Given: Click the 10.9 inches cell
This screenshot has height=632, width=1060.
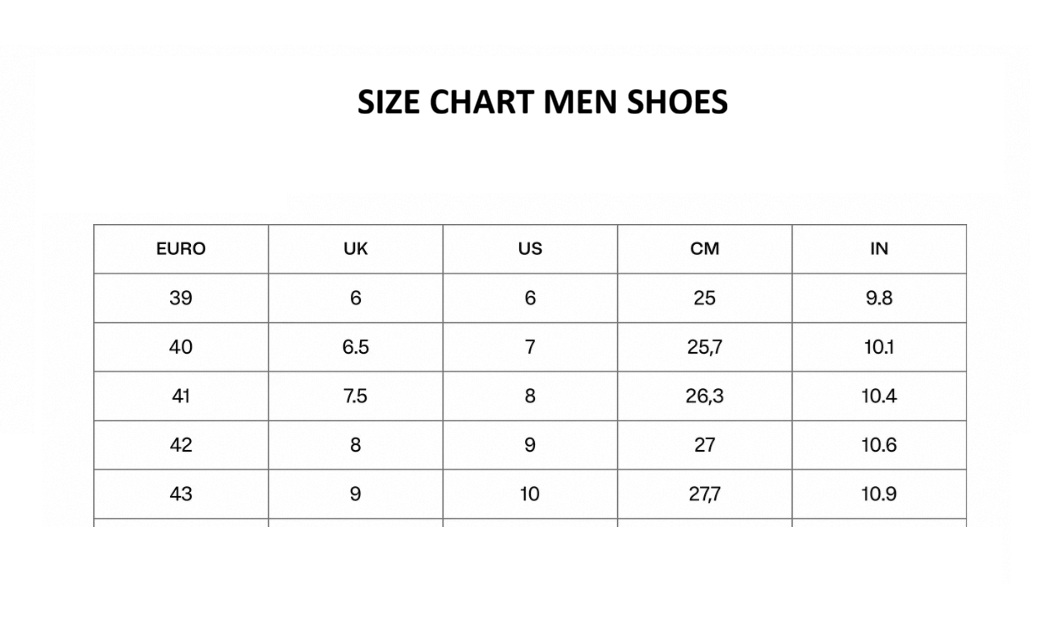Looking at the screenshot, I should (879, 494).
